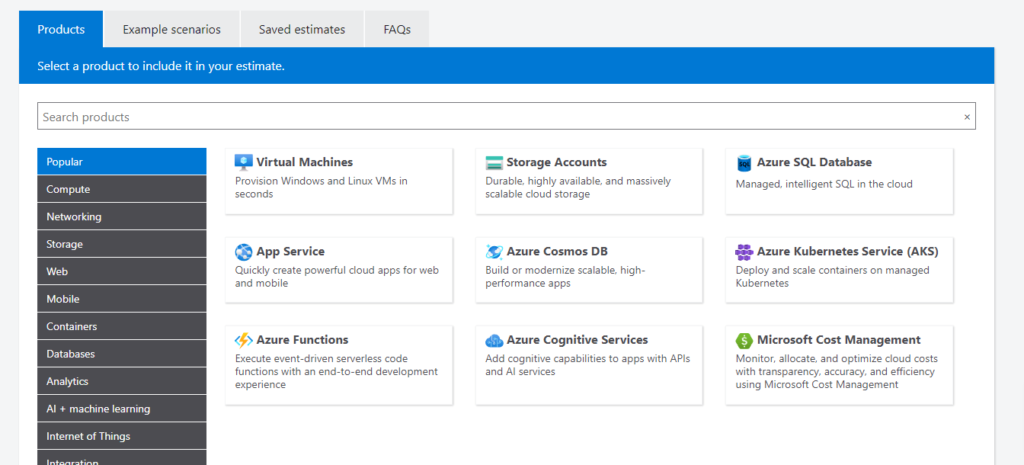This screenshot has height=465, width=1024.
Task: Click the Azure Functions lightning icon
Action: pyautogui.click(x=243, y=340)
